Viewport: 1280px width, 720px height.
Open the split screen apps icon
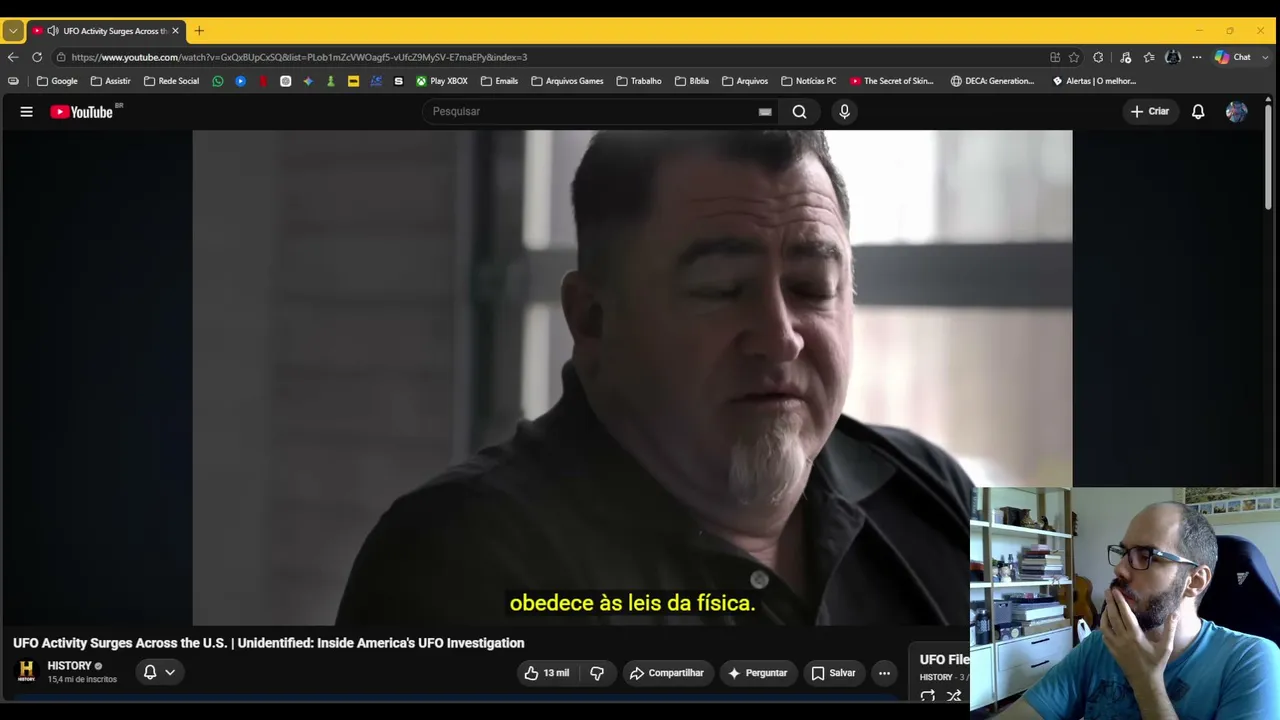coord(1055,57)
